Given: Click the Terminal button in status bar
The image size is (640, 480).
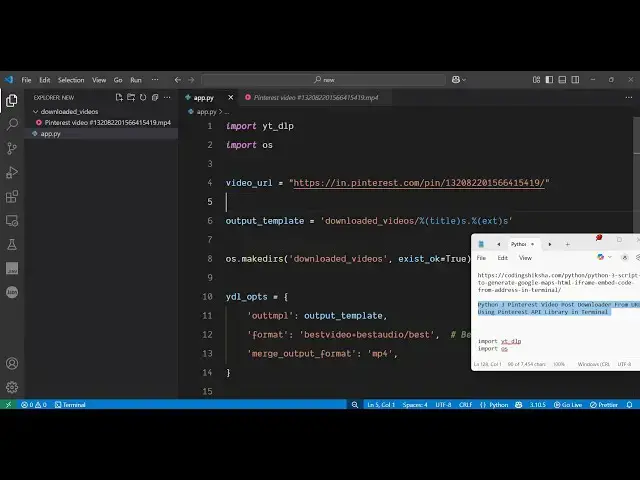Looking at the screenshot, I should click(70, 404).
